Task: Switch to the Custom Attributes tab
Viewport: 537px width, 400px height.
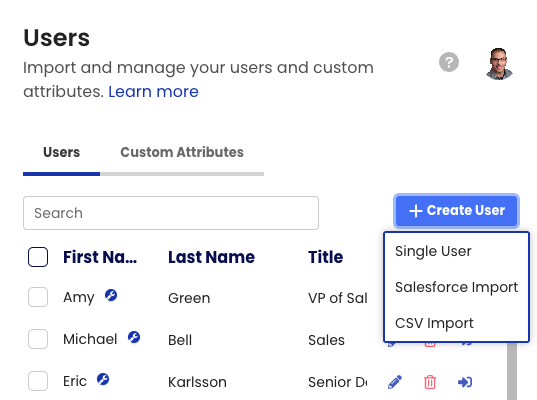Action: (x=182, y=152)
